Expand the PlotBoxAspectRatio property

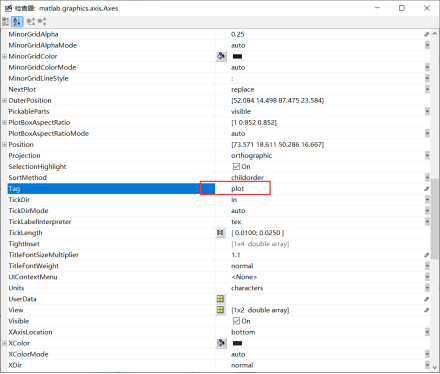click(4, 122)
